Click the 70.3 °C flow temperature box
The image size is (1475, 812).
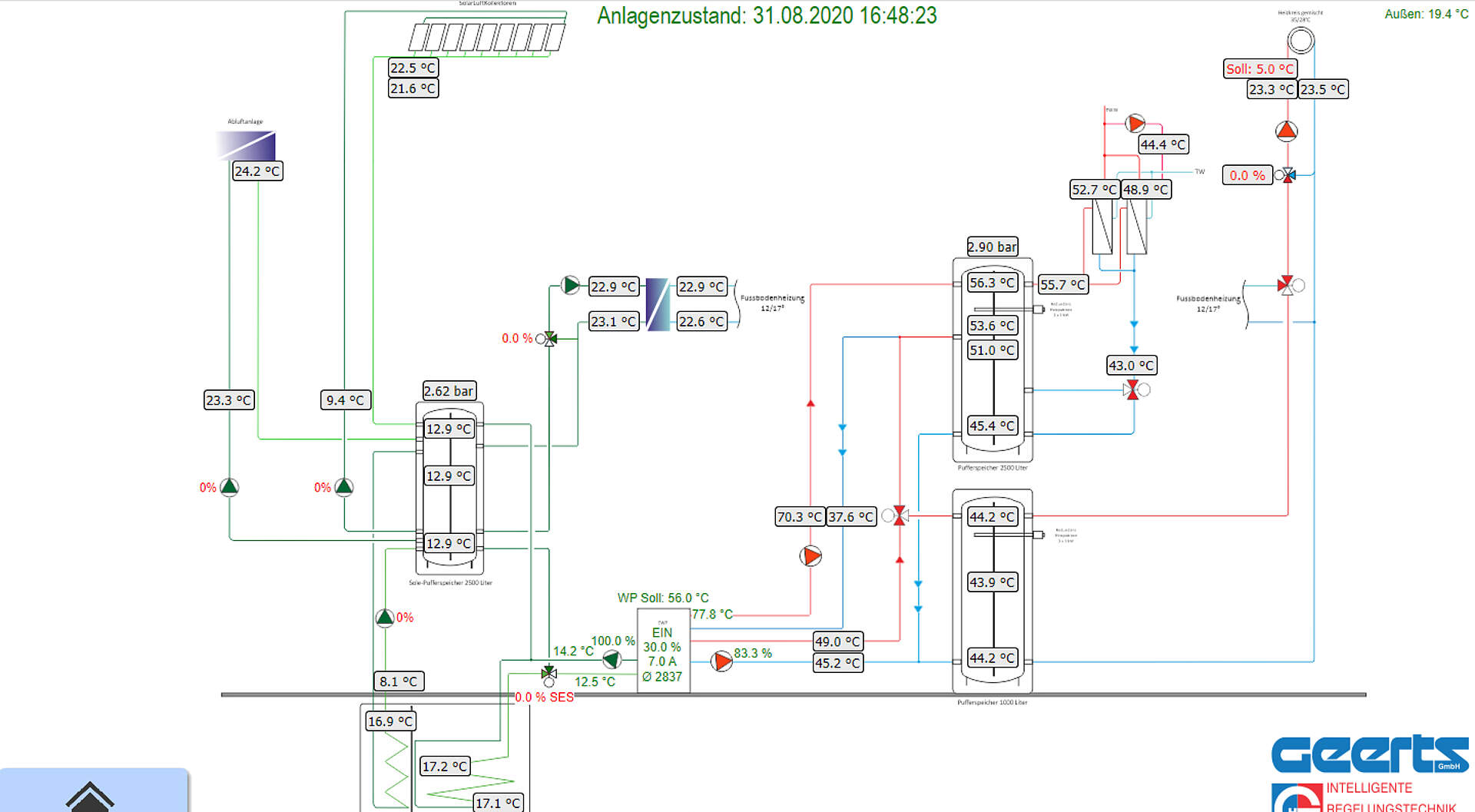point(800,517)
